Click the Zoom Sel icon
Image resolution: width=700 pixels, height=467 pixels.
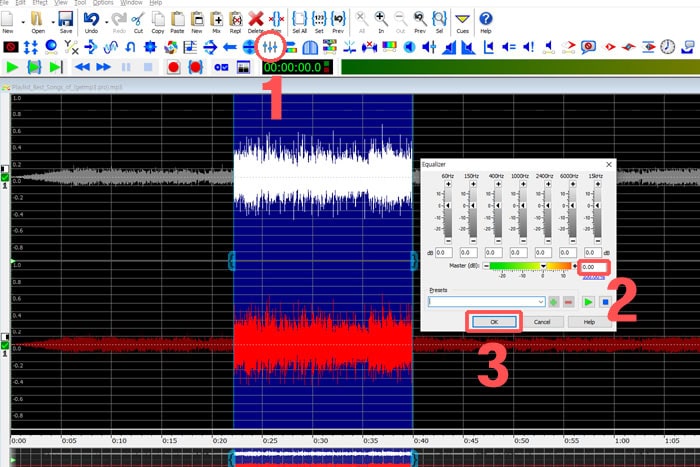(x=439, y=19)
